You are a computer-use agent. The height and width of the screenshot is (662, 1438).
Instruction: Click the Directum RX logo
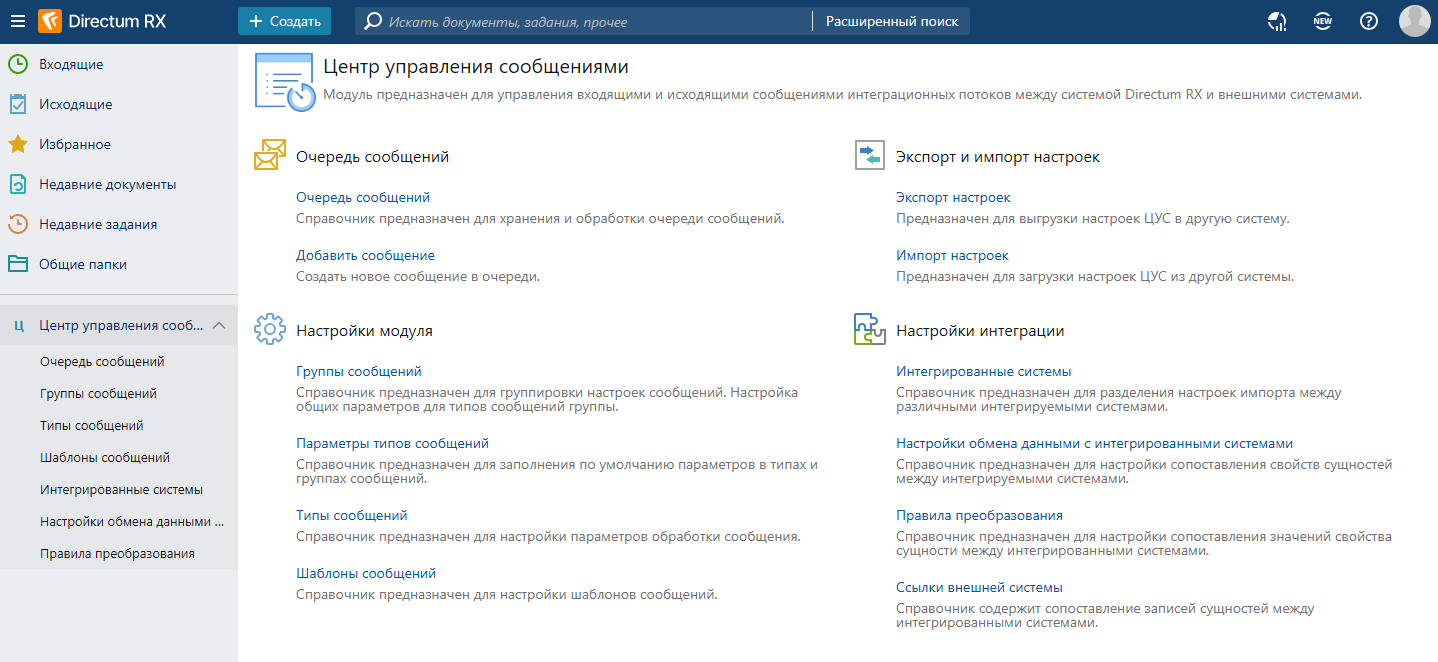point(102,21)
